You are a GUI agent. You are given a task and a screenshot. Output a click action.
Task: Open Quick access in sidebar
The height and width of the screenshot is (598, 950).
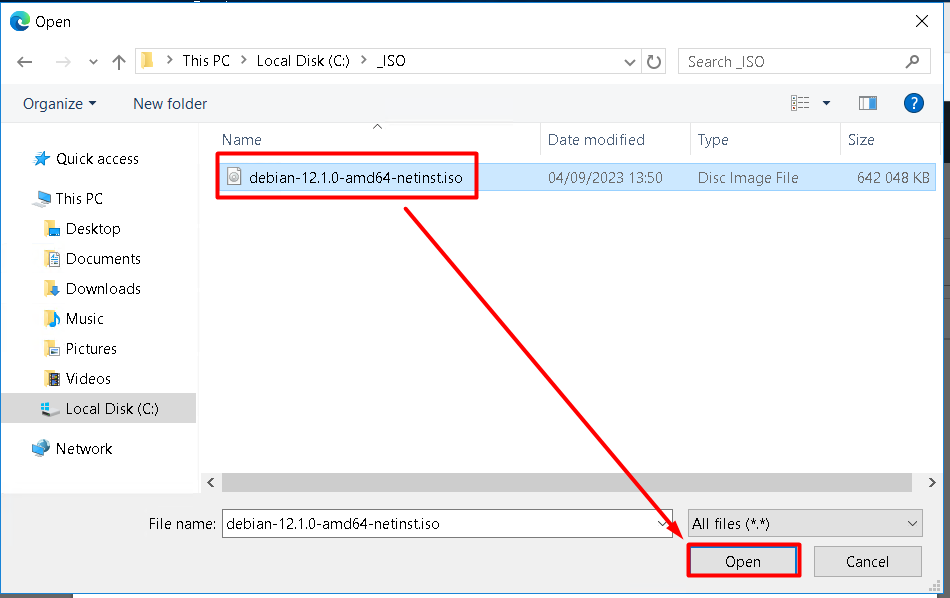pos(98,159)
